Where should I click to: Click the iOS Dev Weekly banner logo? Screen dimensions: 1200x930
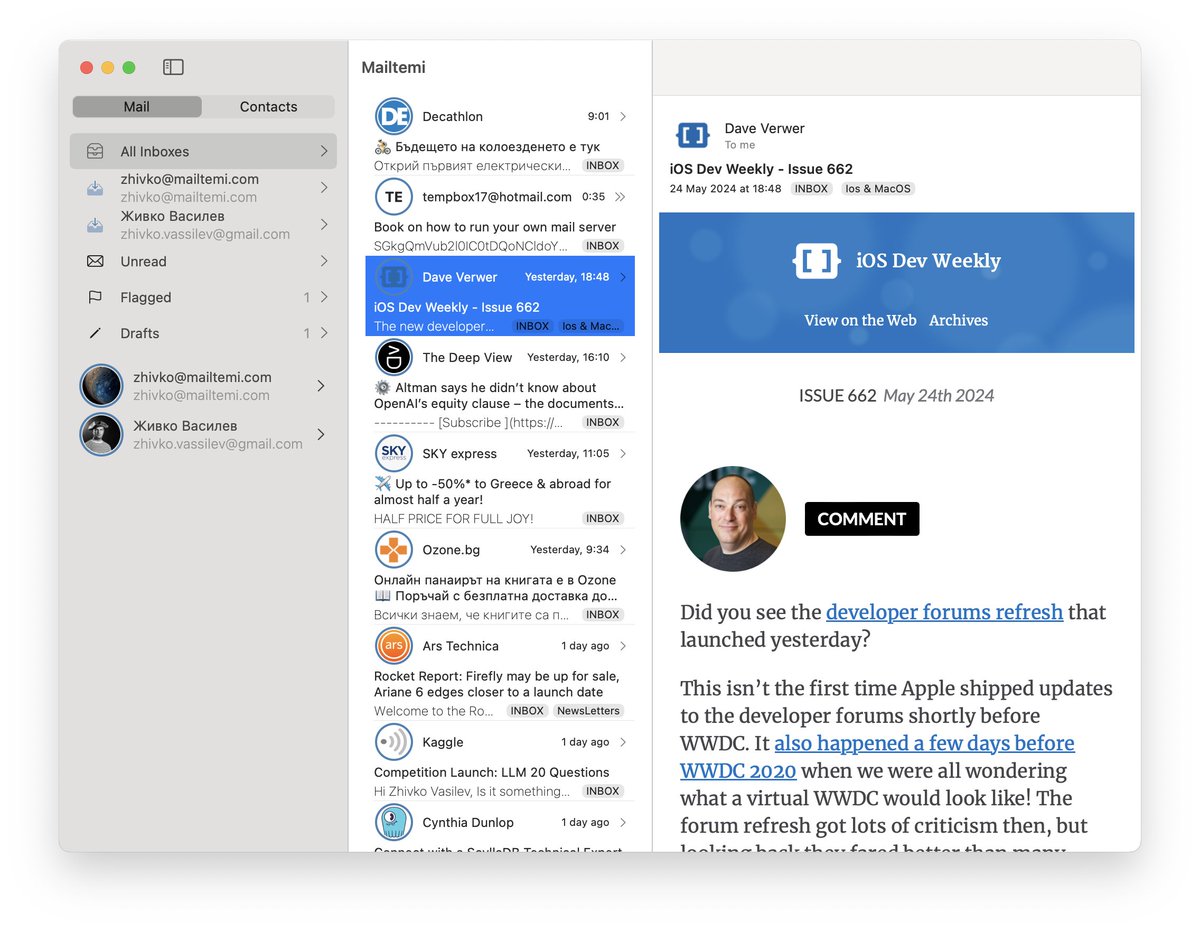tap(819, 261)
